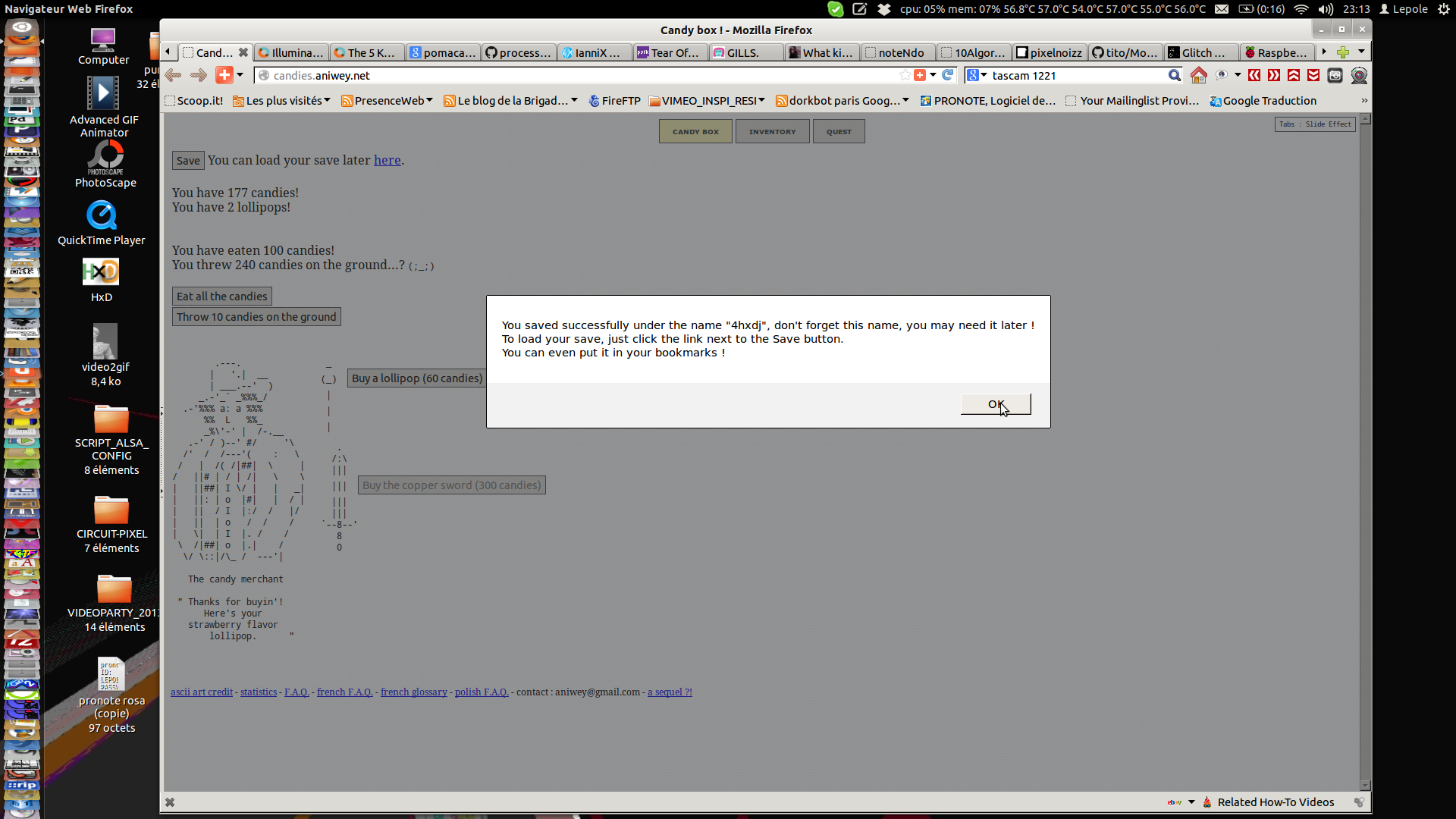Toggle the bookmark star in URL bar
1456x819 pixels.
point(904,75)
